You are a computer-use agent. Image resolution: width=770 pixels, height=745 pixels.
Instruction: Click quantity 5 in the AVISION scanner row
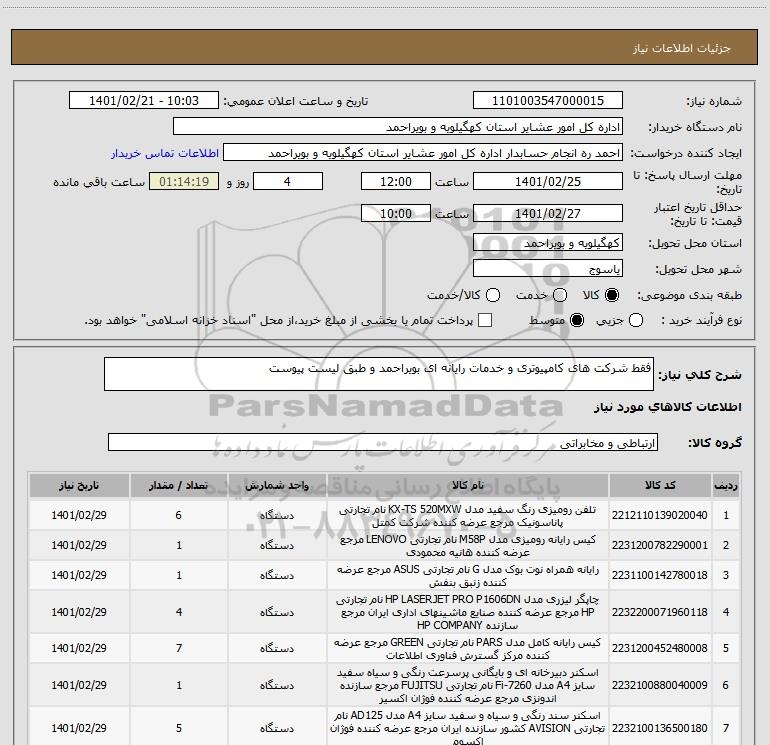tap(179, 728)
